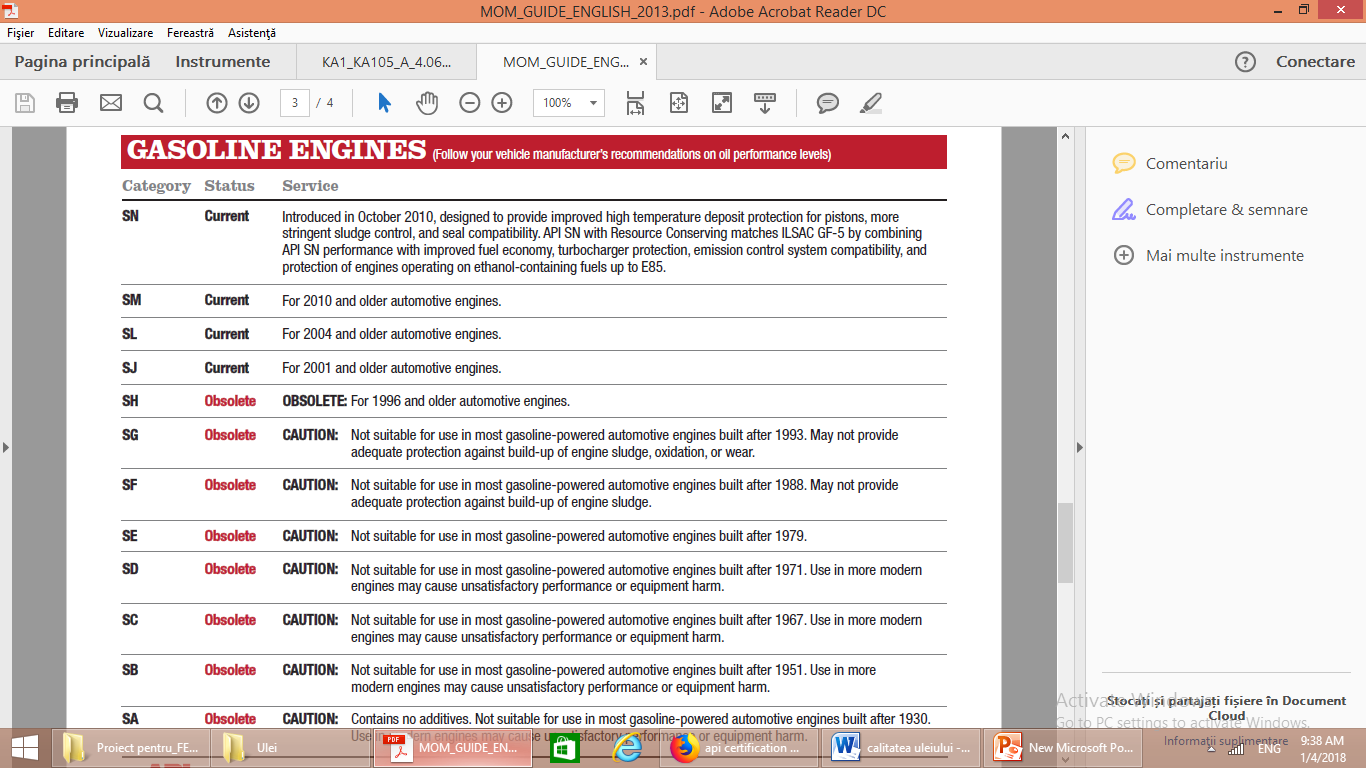Zoom in with plus button

point(502,103)
